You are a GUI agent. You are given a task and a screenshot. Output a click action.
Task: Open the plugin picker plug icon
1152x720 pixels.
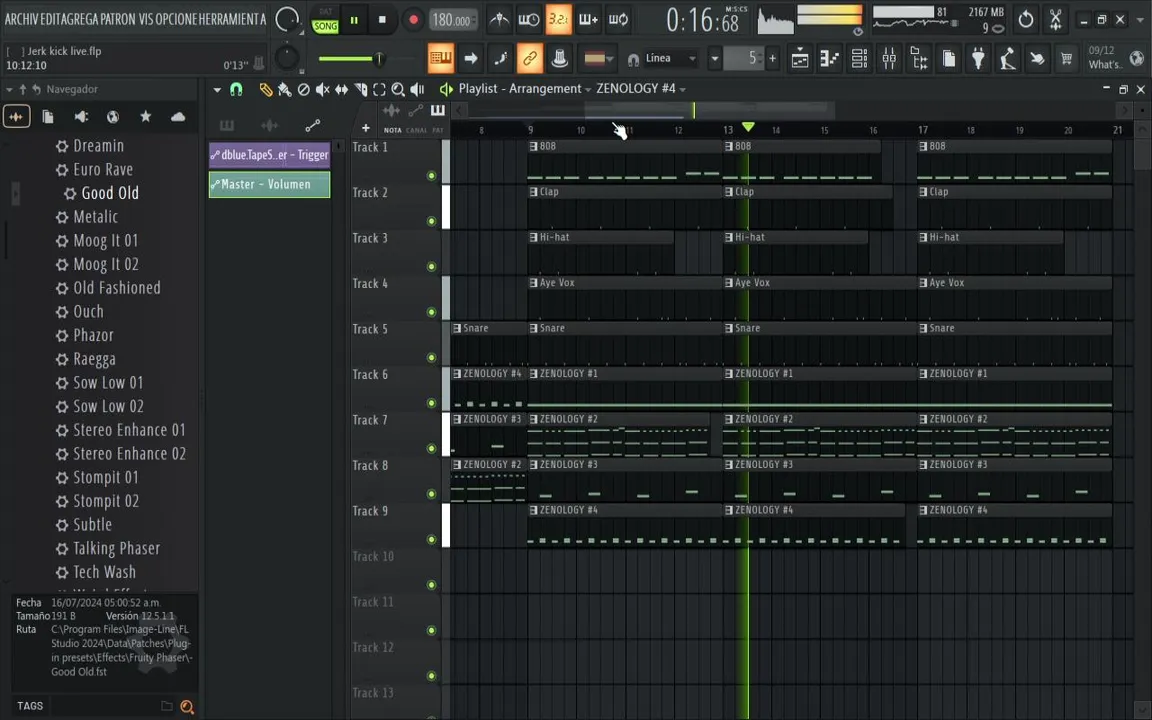click(978, 58)
